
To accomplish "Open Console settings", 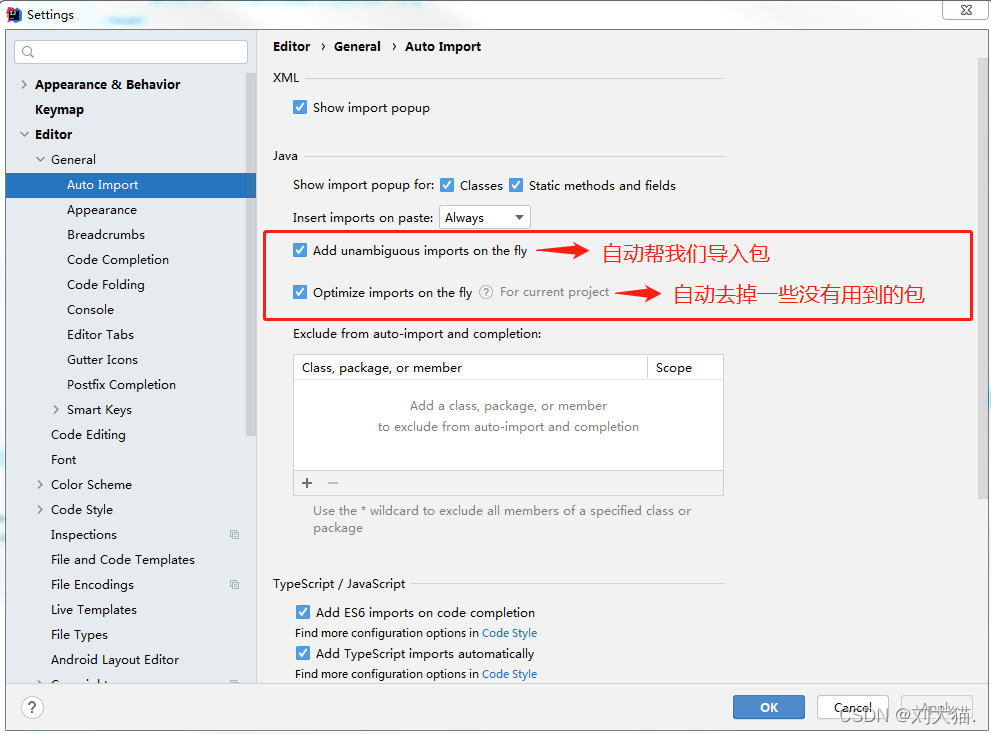I will 90,310.
